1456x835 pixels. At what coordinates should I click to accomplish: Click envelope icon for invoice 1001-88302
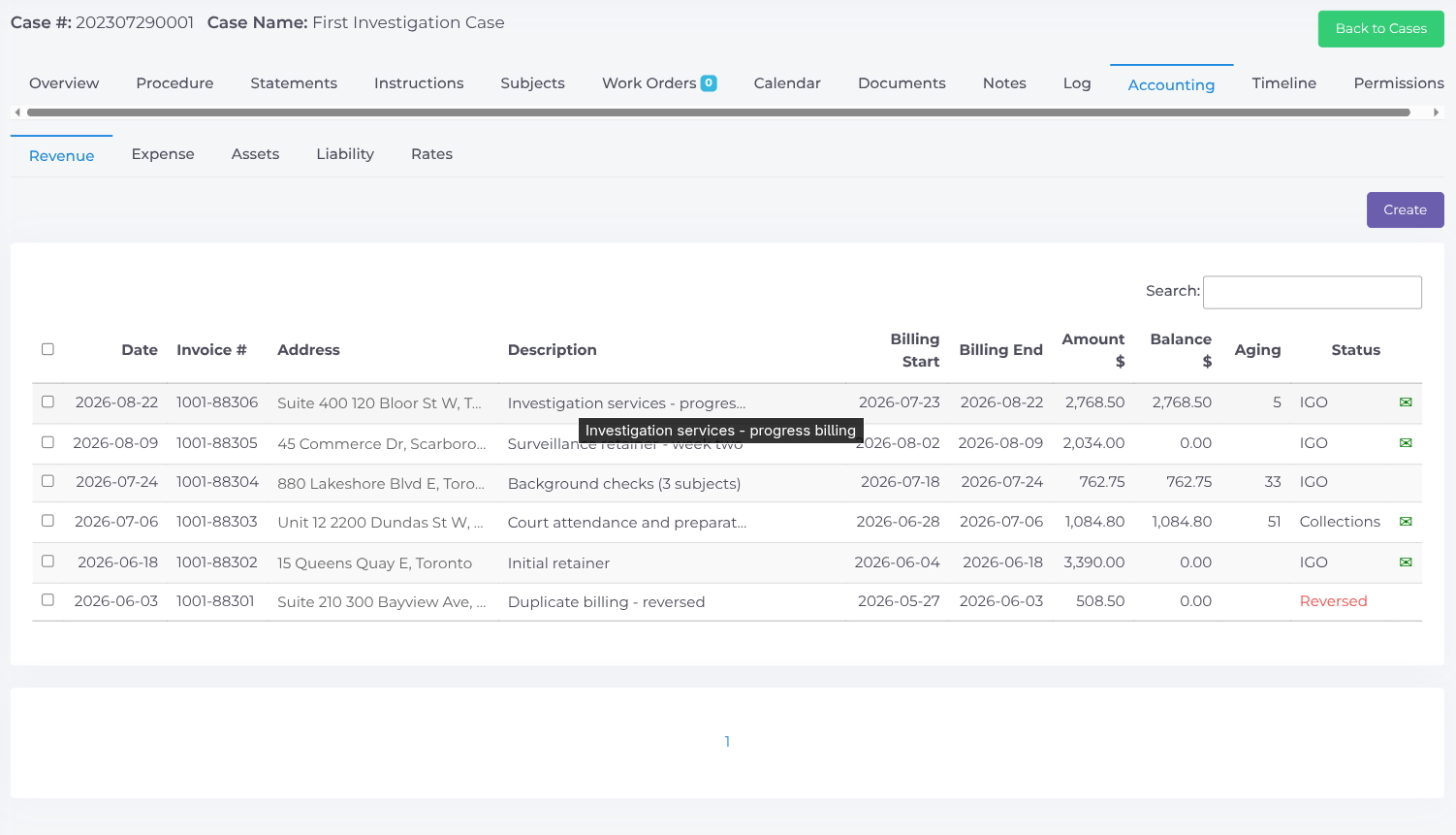point(1406,562)
